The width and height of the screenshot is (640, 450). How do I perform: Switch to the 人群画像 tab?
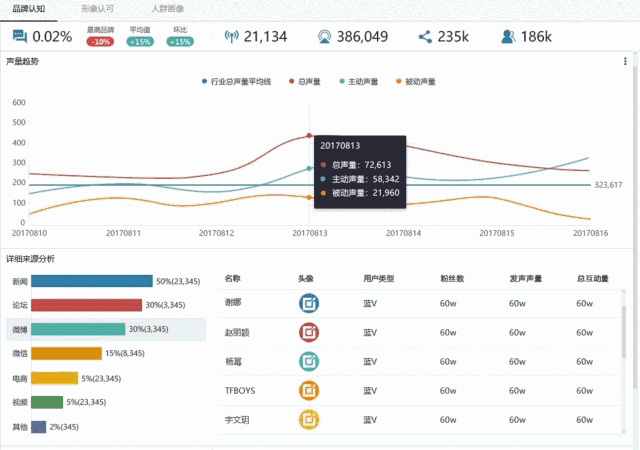(167, 8)
